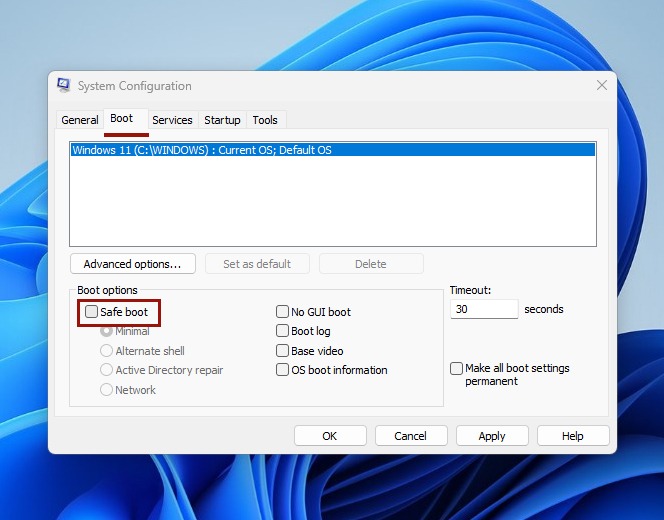The image size is (664, 520).
Task: Click the Timeout seconds input field
Action: pyautogui.click(x=484, y=309)
